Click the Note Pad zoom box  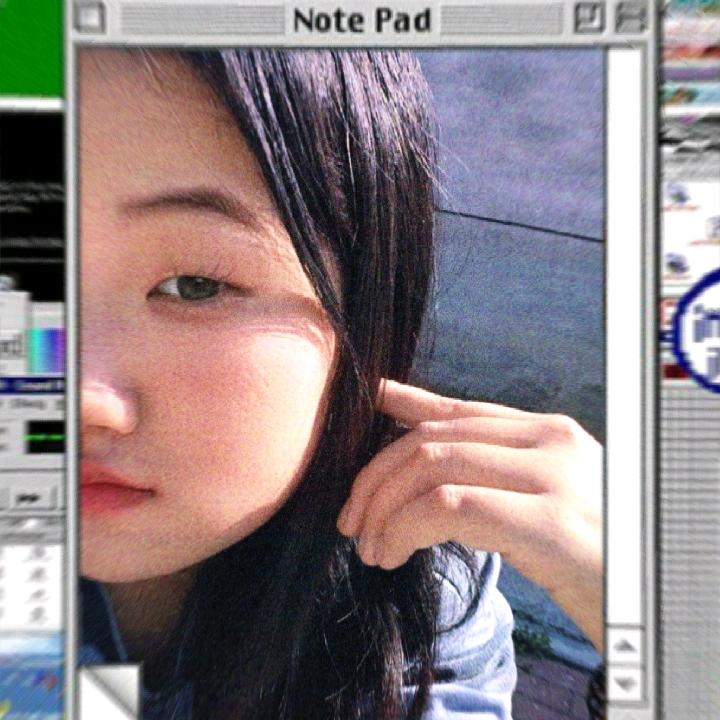tap(589, 17)
